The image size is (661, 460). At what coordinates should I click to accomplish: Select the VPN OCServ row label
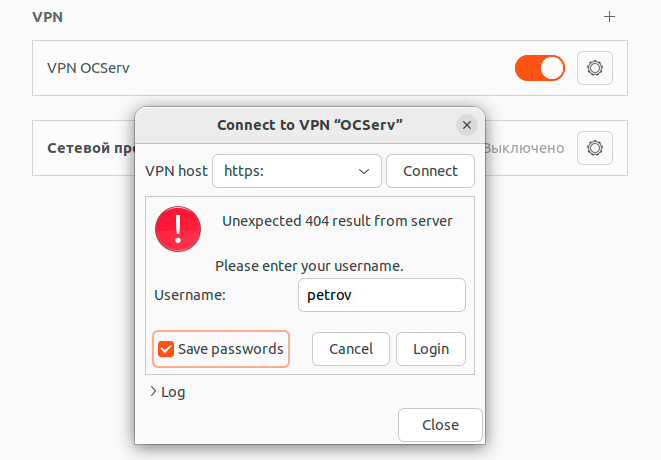(x=88, y=68)
